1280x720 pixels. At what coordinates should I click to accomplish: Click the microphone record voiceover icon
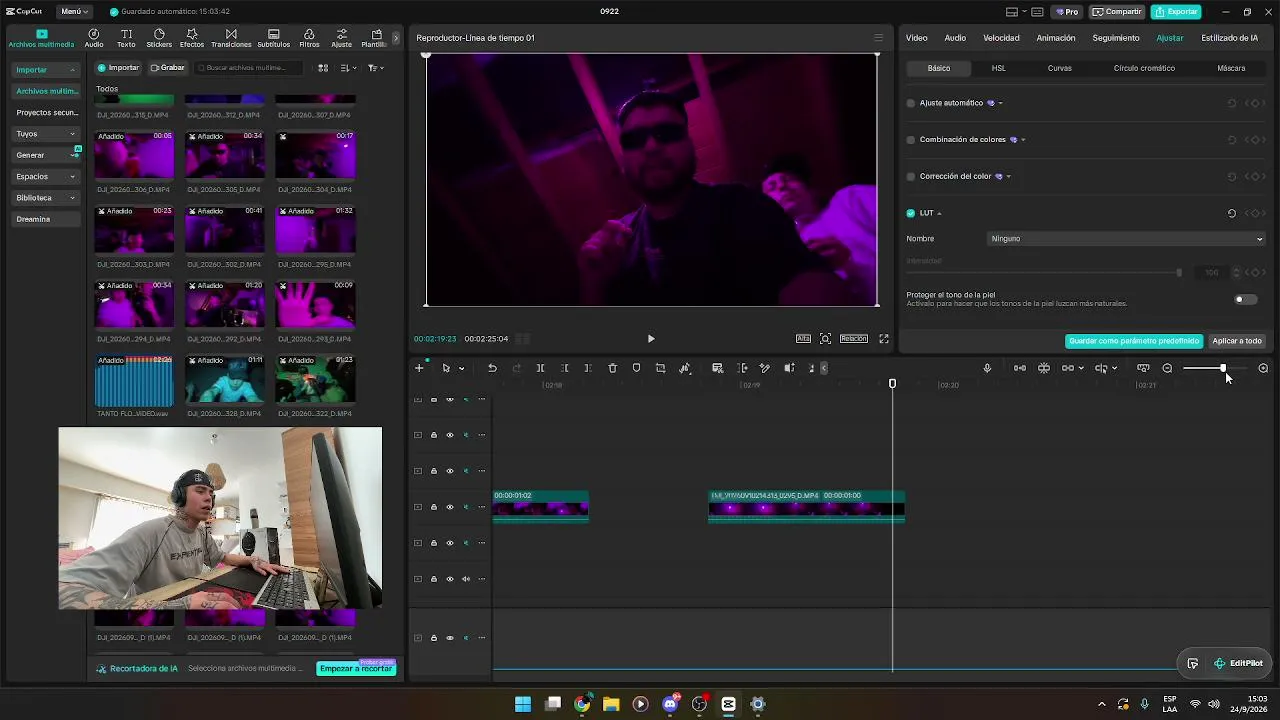987,368
